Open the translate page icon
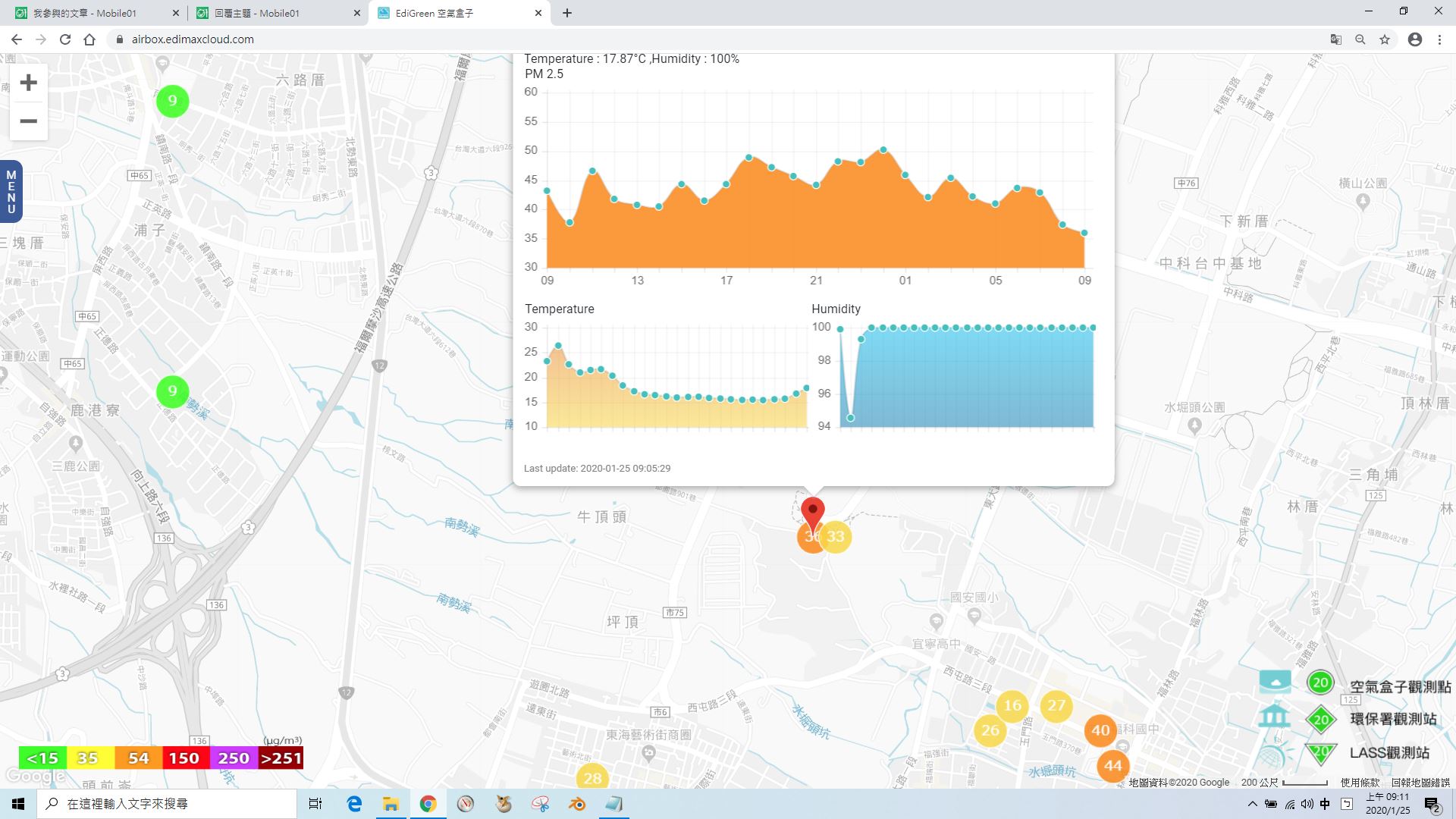Viewport: 1456px width, 819px height. coord(1336,39)
